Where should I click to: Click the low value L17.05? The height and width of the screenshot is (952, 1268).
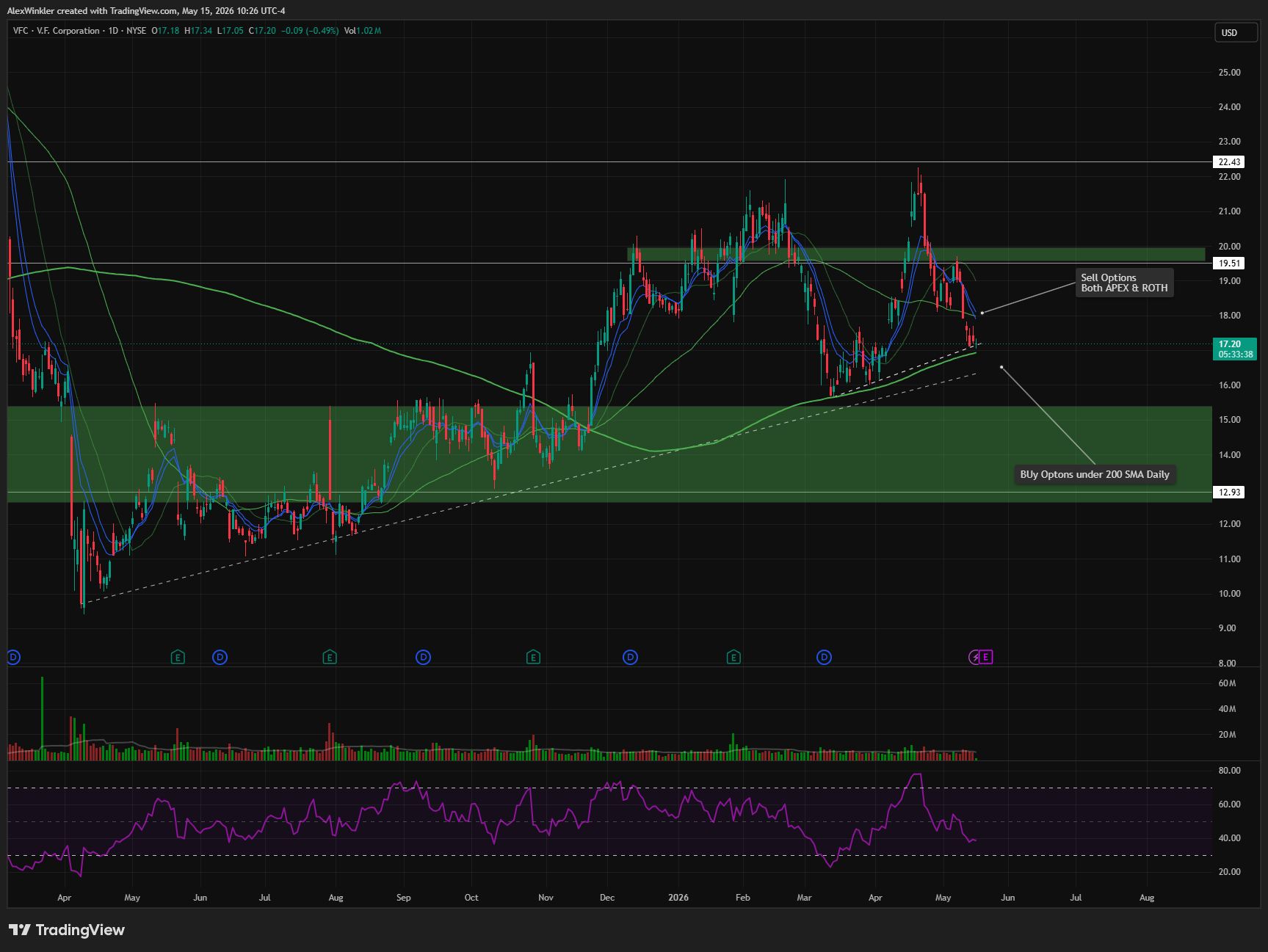[230, 31]
